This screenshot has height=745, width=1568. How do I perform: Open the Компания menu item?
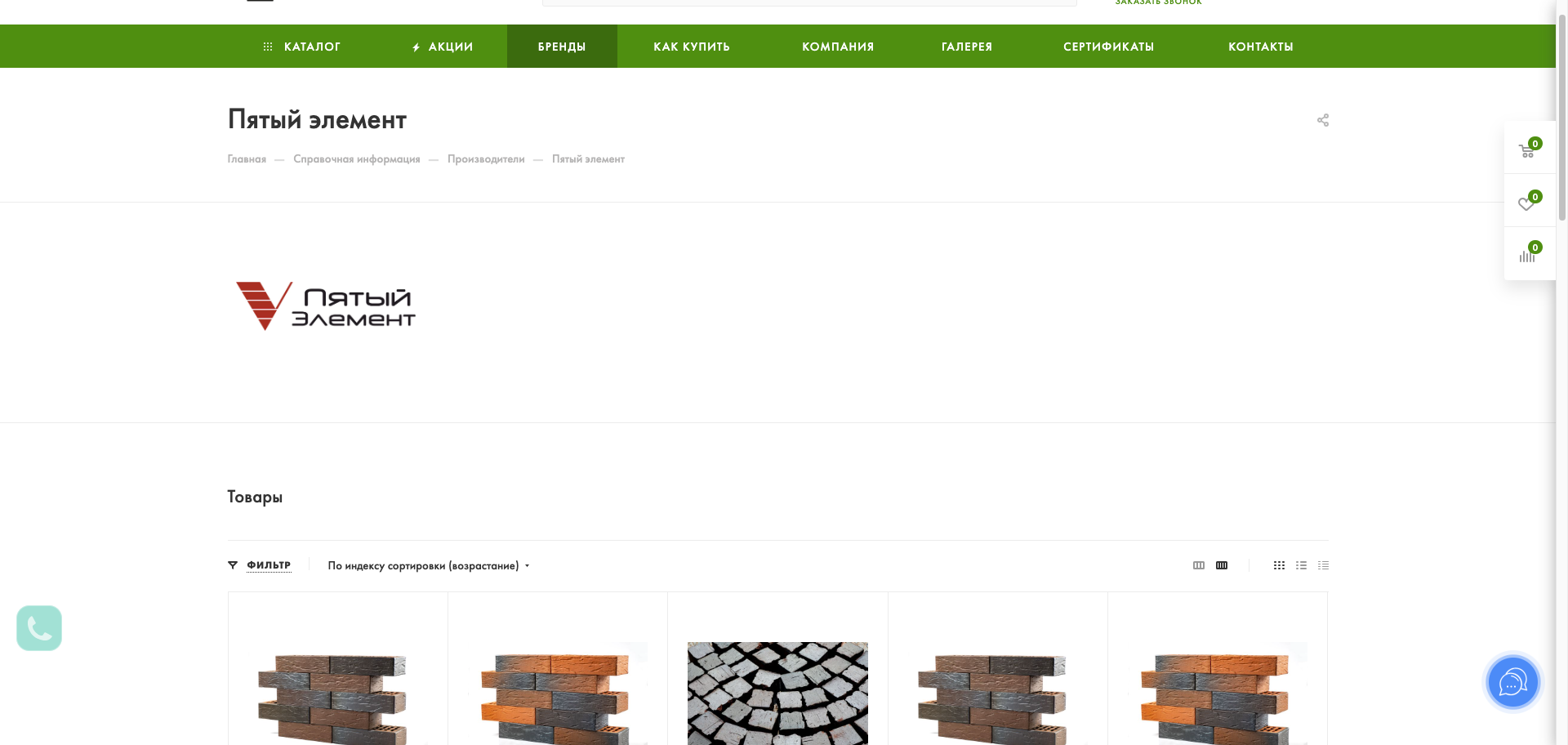[838, 47]
